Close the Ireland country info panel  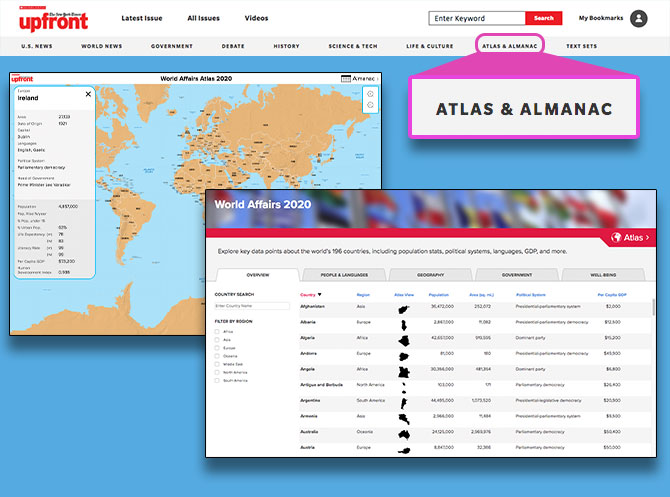pyautogui.click(x=88, y=94)
